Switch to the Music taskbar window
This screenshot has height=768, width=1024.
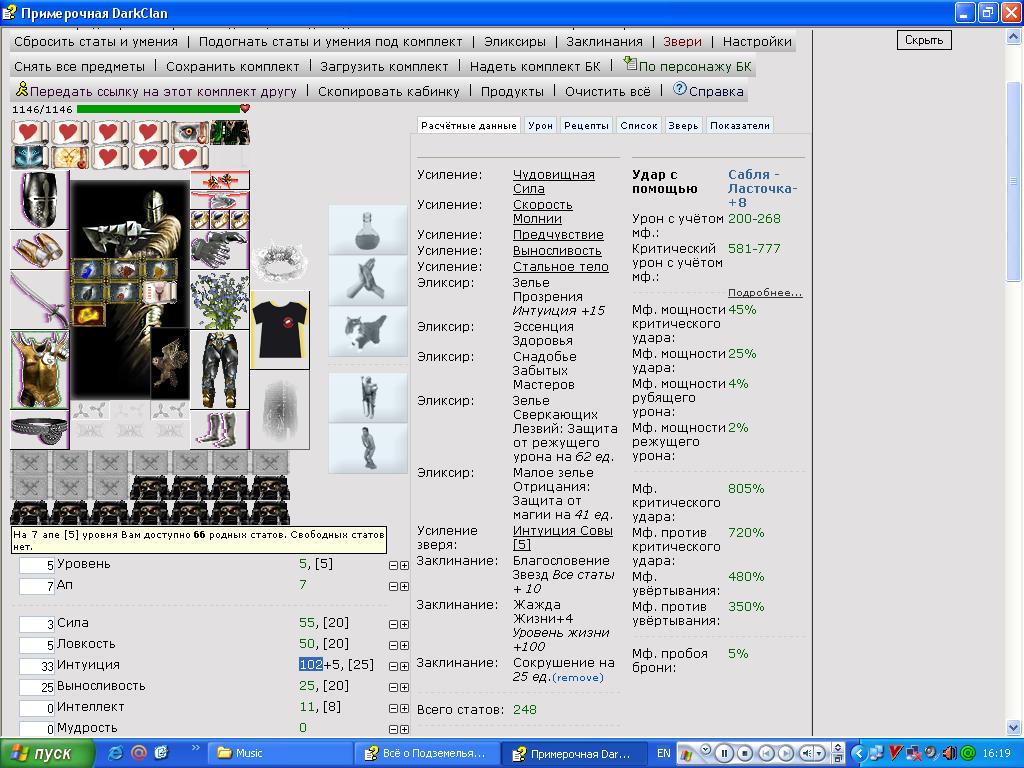point(280,753)
